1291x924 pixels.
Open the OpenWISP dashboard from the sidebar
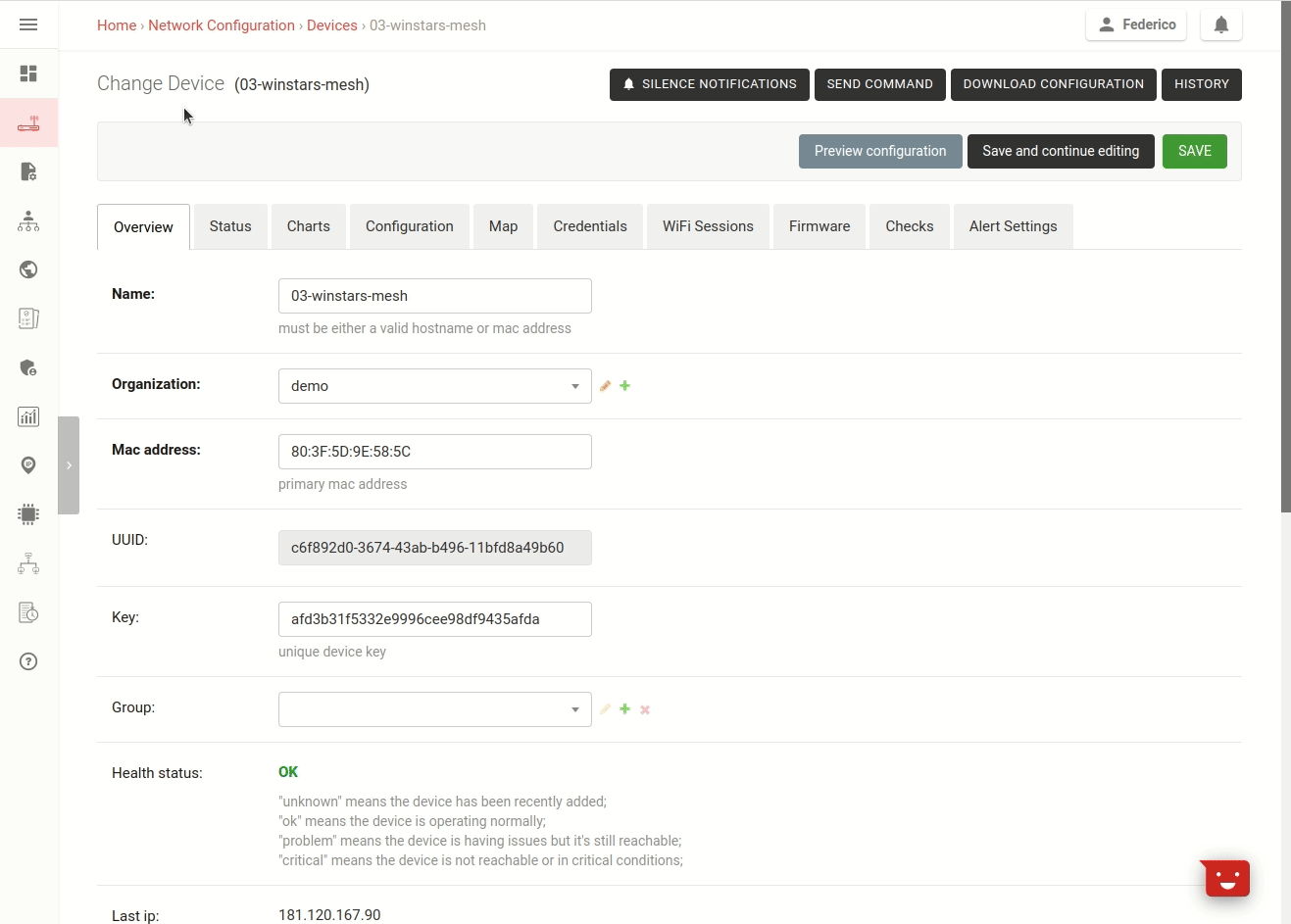[28, 73]
